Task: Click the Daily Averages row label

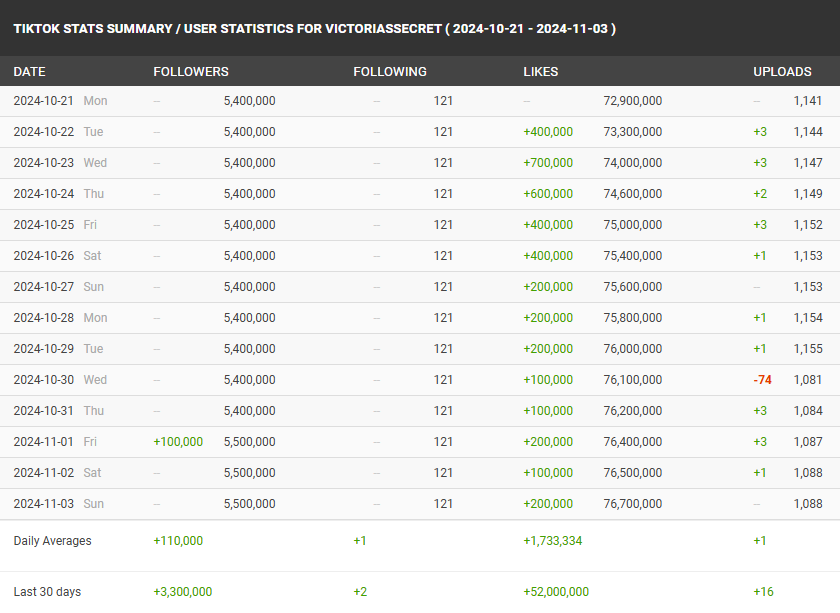Action: point(52,541)
